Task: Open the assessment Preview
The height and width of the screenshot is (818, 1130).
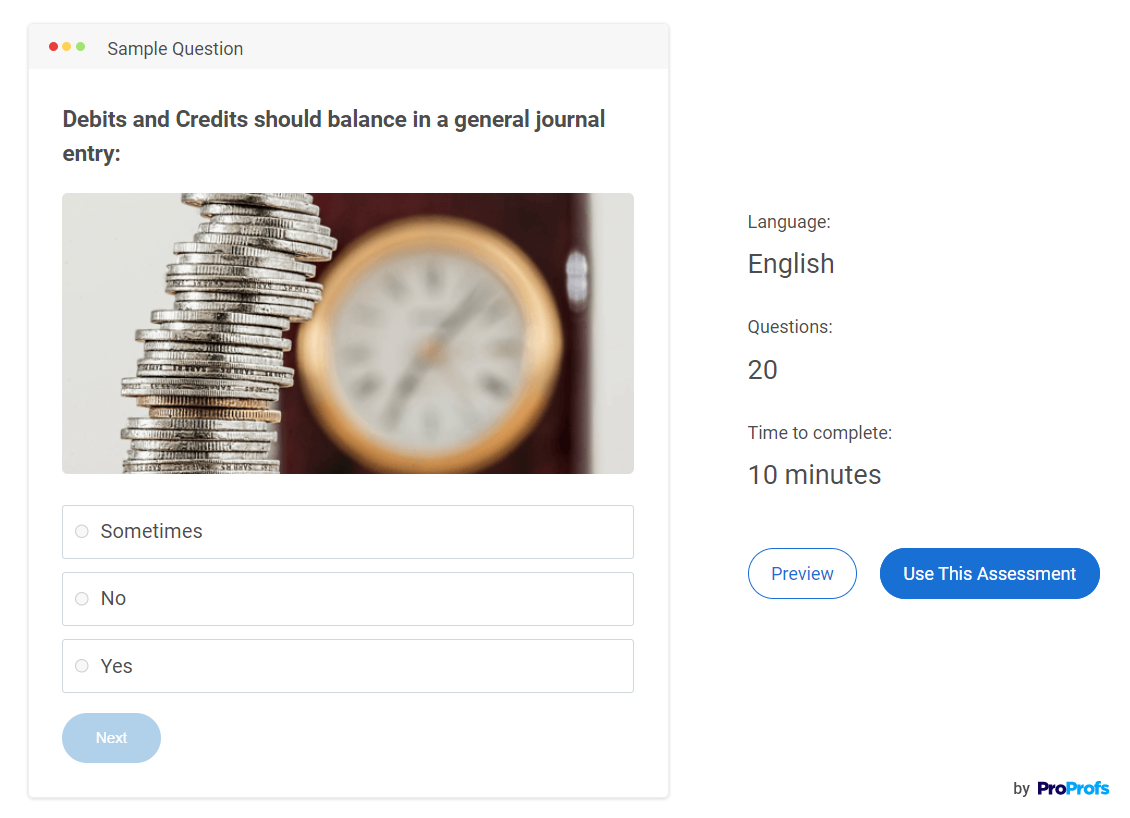Action: click(x=802, y=574)
